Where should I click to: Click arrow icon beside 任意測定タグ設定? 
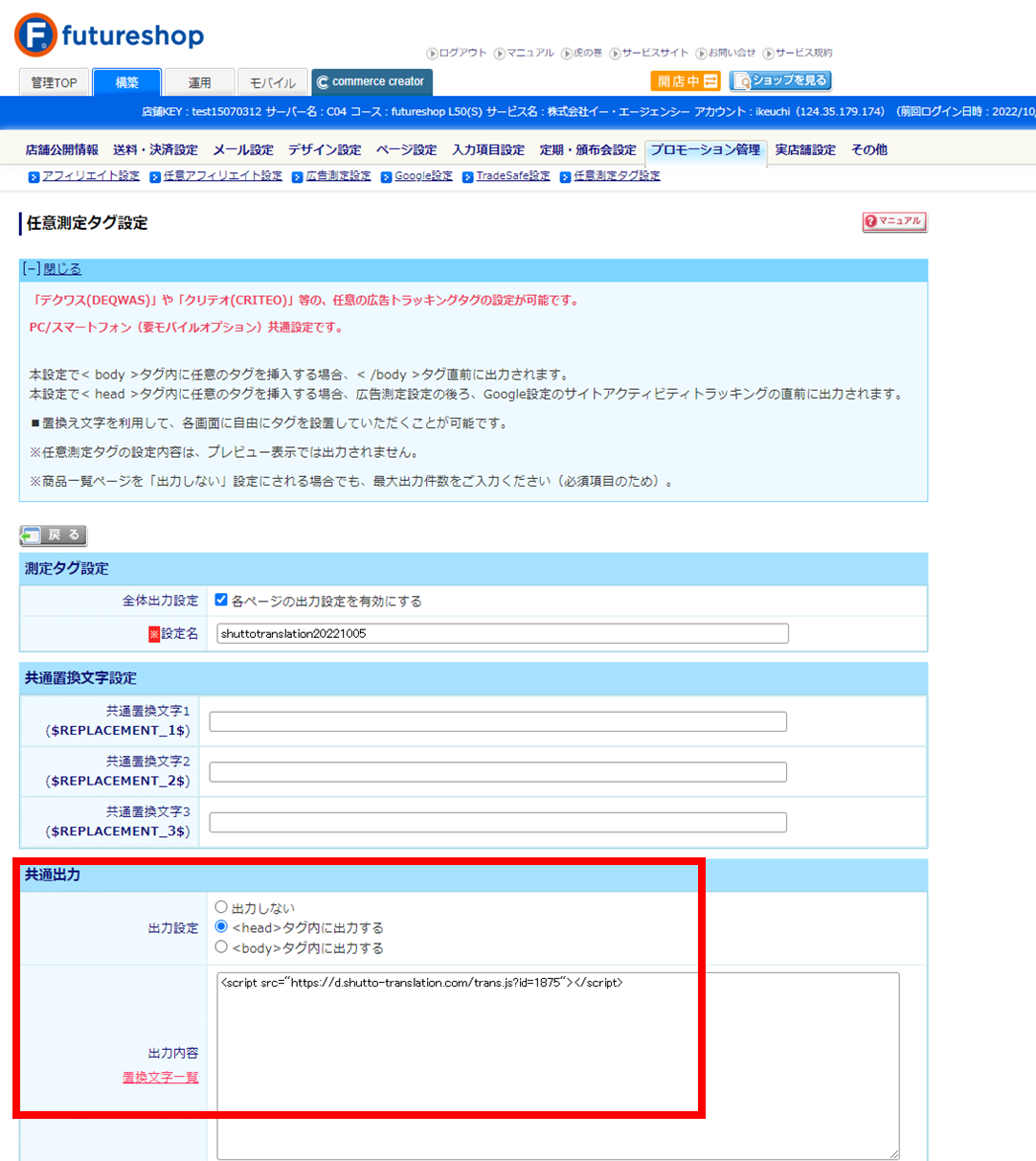(x=565, y=177)
